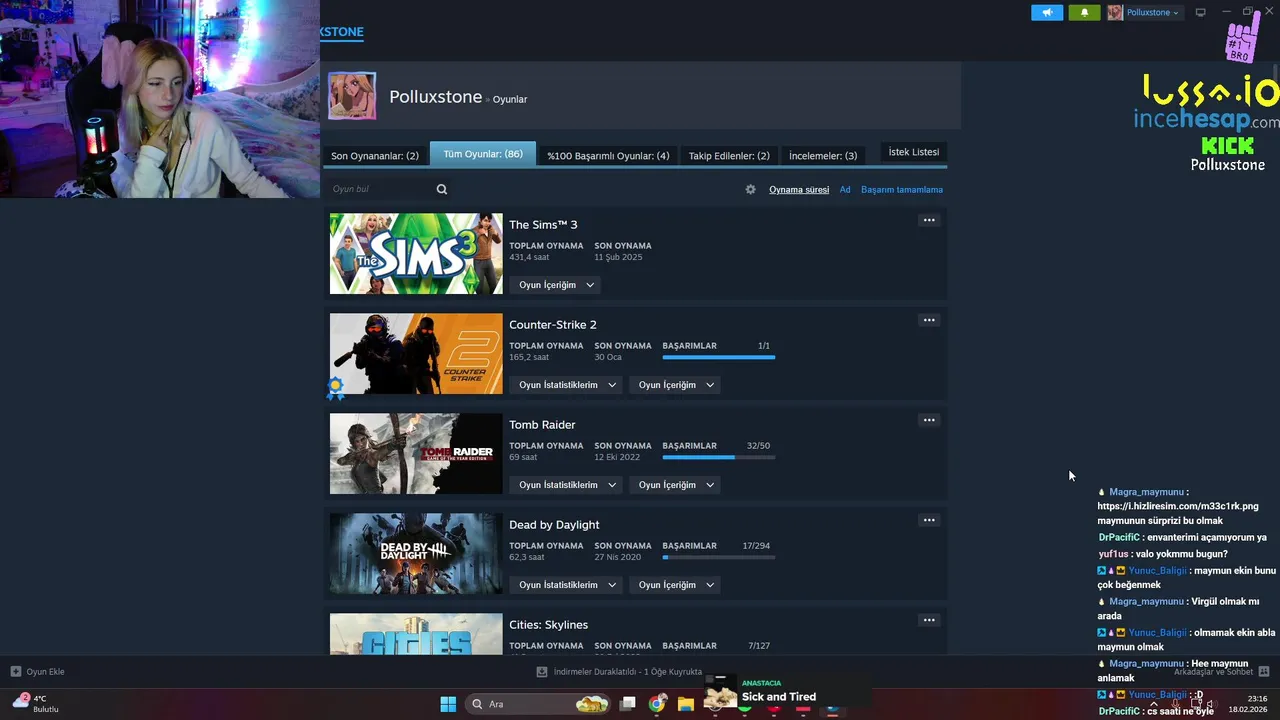1280x720 pixels.
Task: Open %100 Başarımlı Oyunlar (4) tab
Action: [608, 156]
